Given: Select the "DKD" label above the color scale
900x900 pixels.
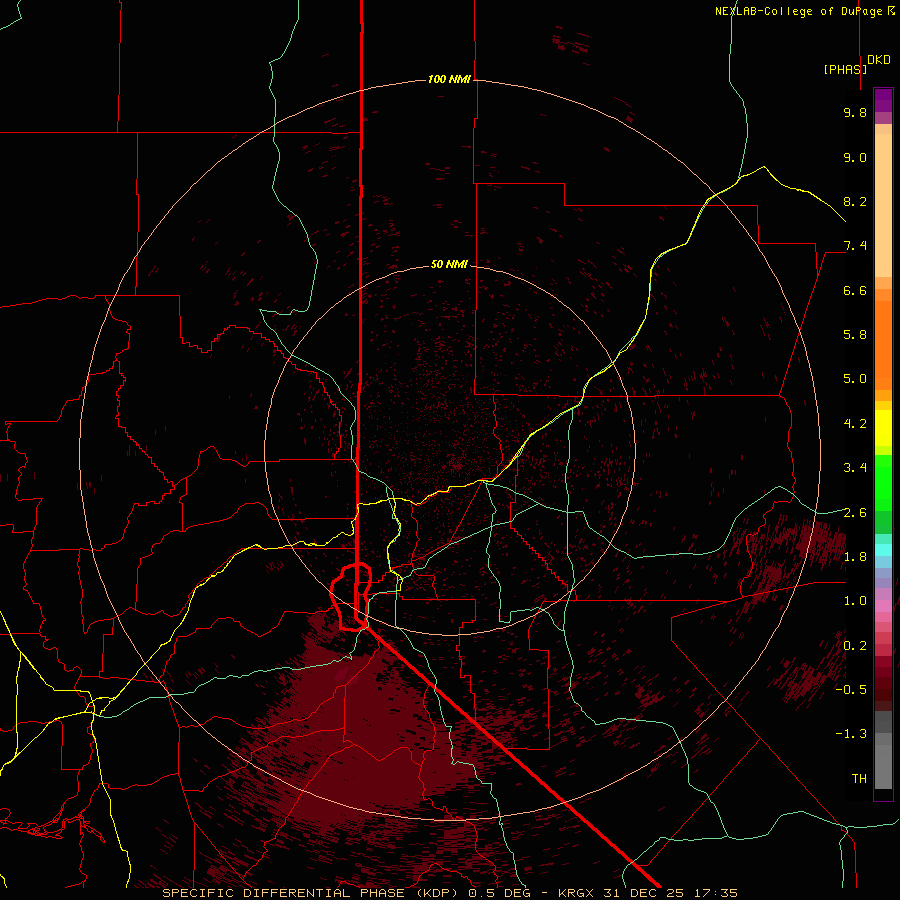Looking at the screenshot, I should [x=879, y=60].
